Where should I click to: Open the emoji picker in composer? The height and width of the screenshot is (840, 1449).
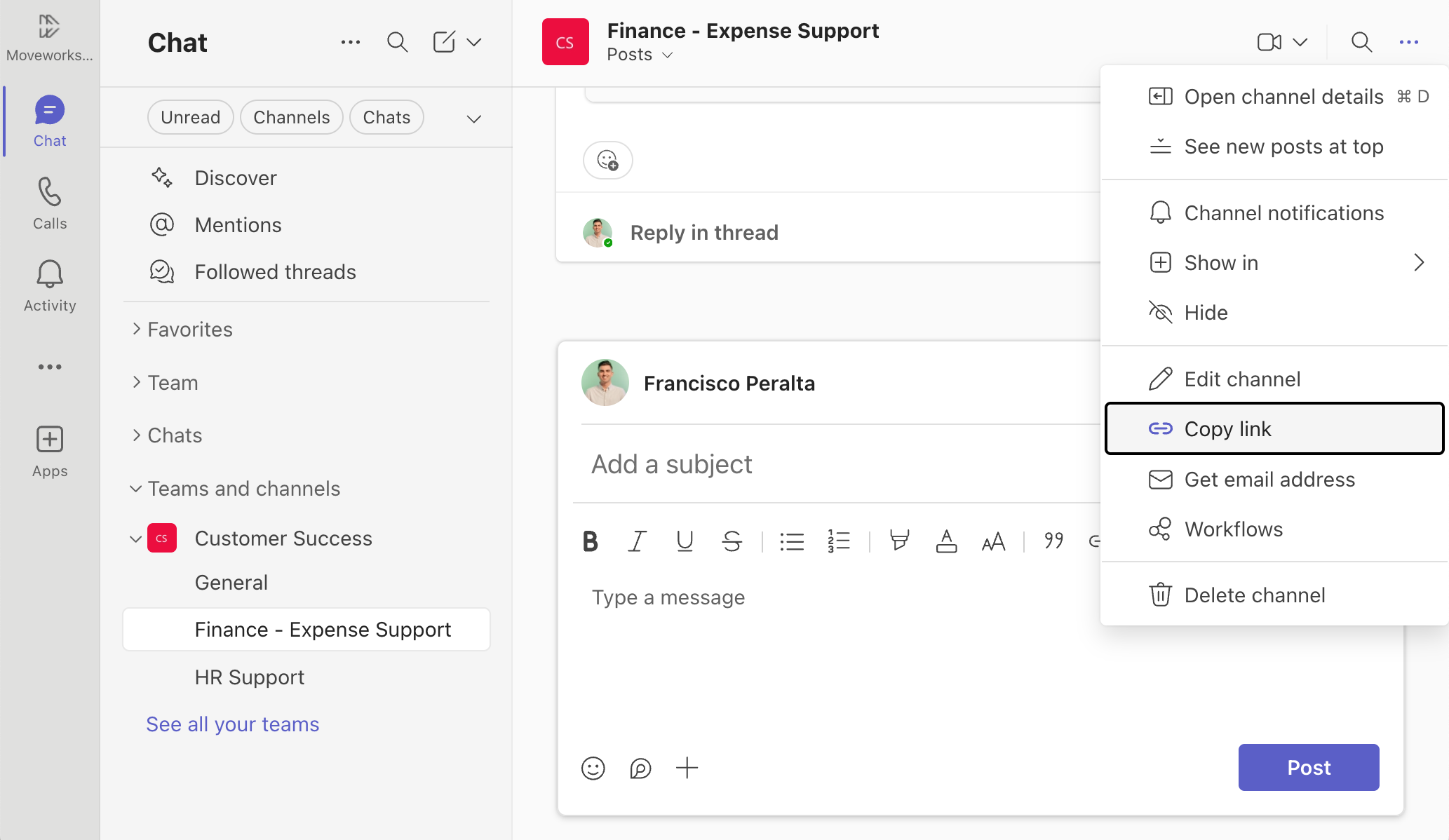click(593, 768)
